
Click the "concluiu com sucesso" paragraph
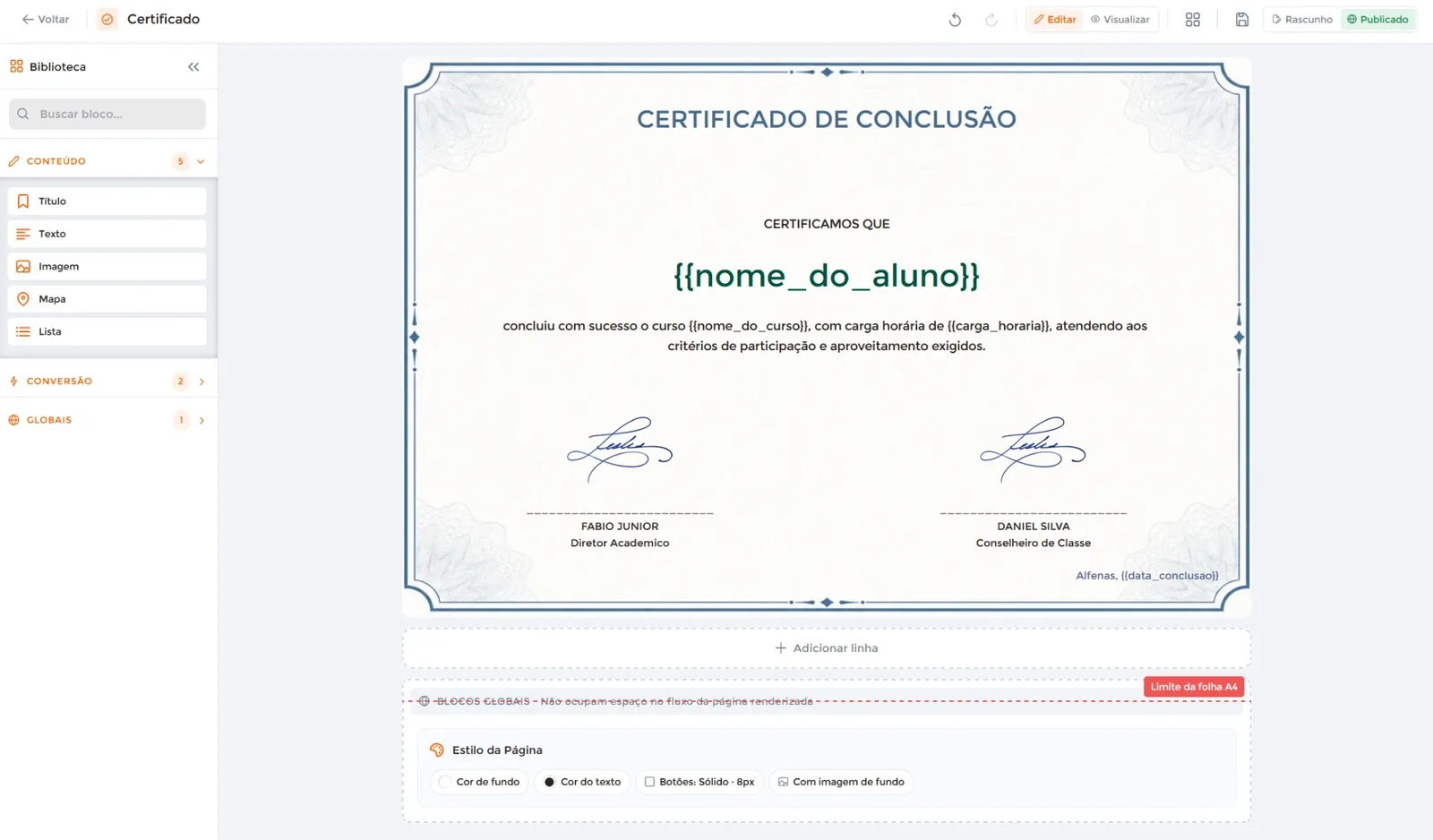pos(826,336)
